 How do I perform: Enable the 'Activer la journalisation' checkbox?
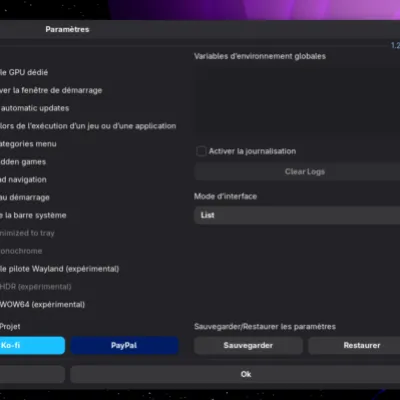(x=201, y=151)
